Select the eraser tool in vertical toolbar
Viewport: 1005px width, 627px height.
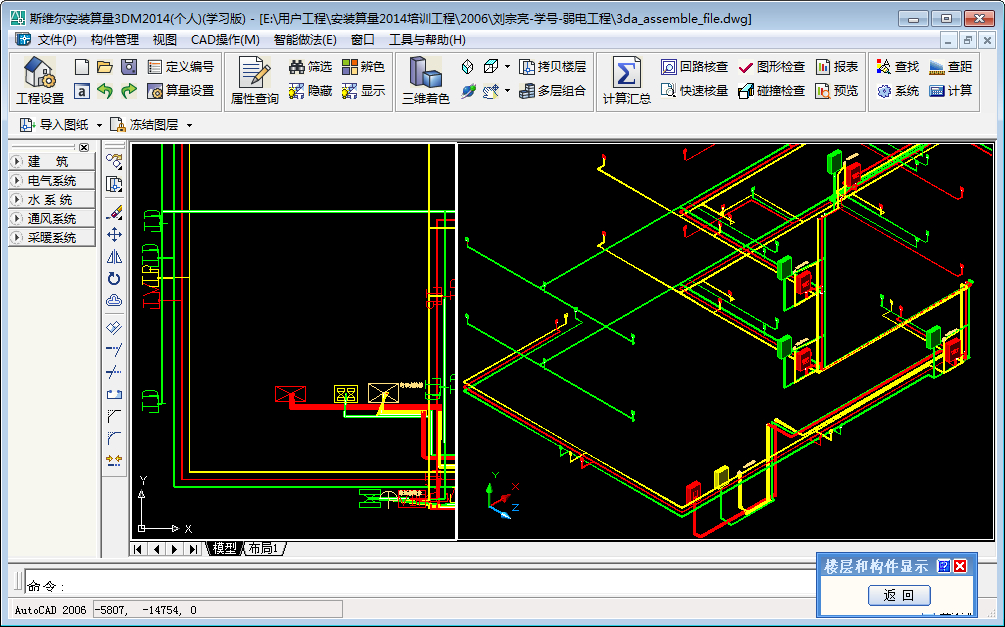(x=114, y=213)
